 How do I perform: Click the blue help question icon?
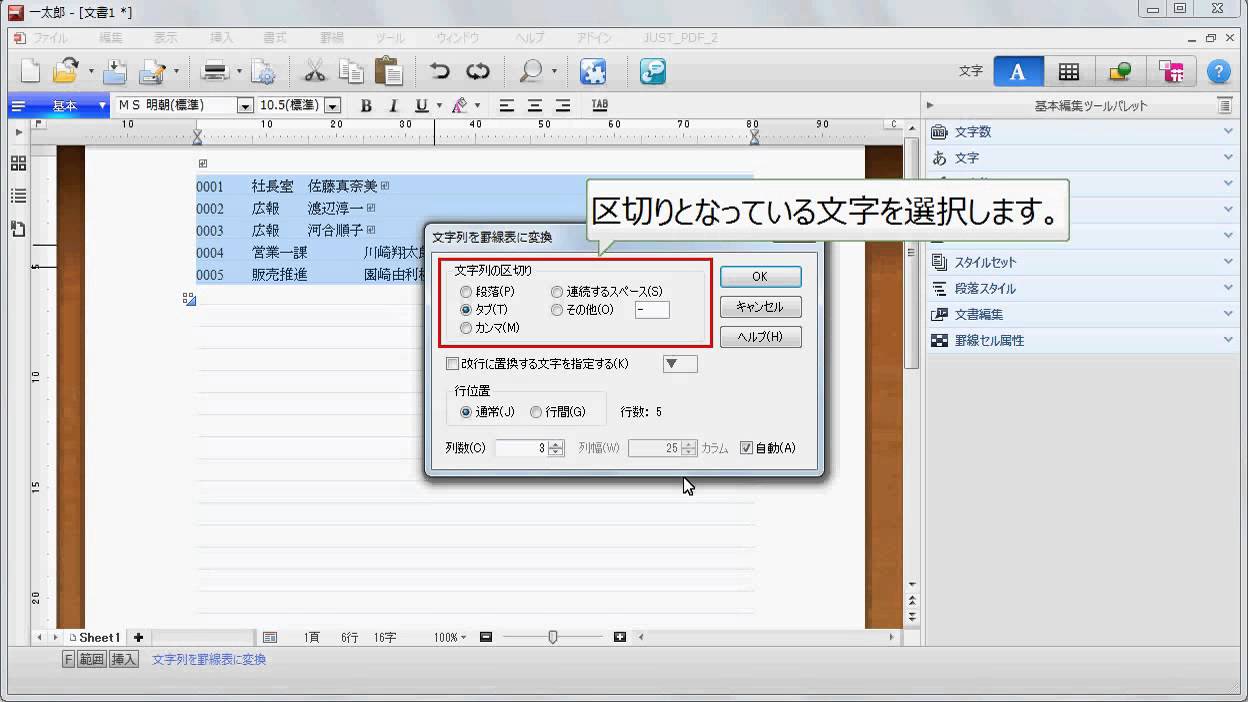click(x=1218, y=71)
